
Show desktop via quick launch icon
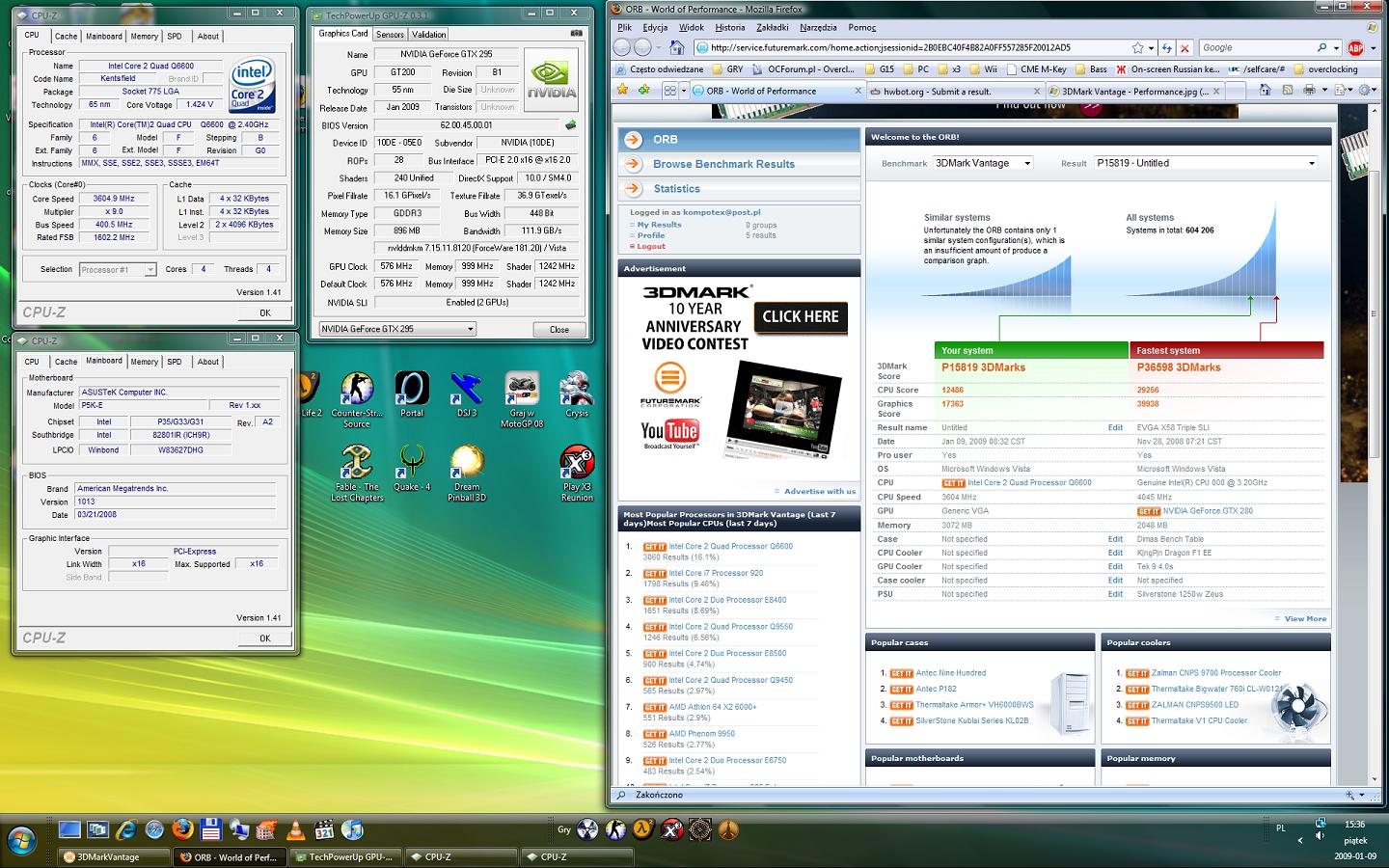tap(69, 829)
